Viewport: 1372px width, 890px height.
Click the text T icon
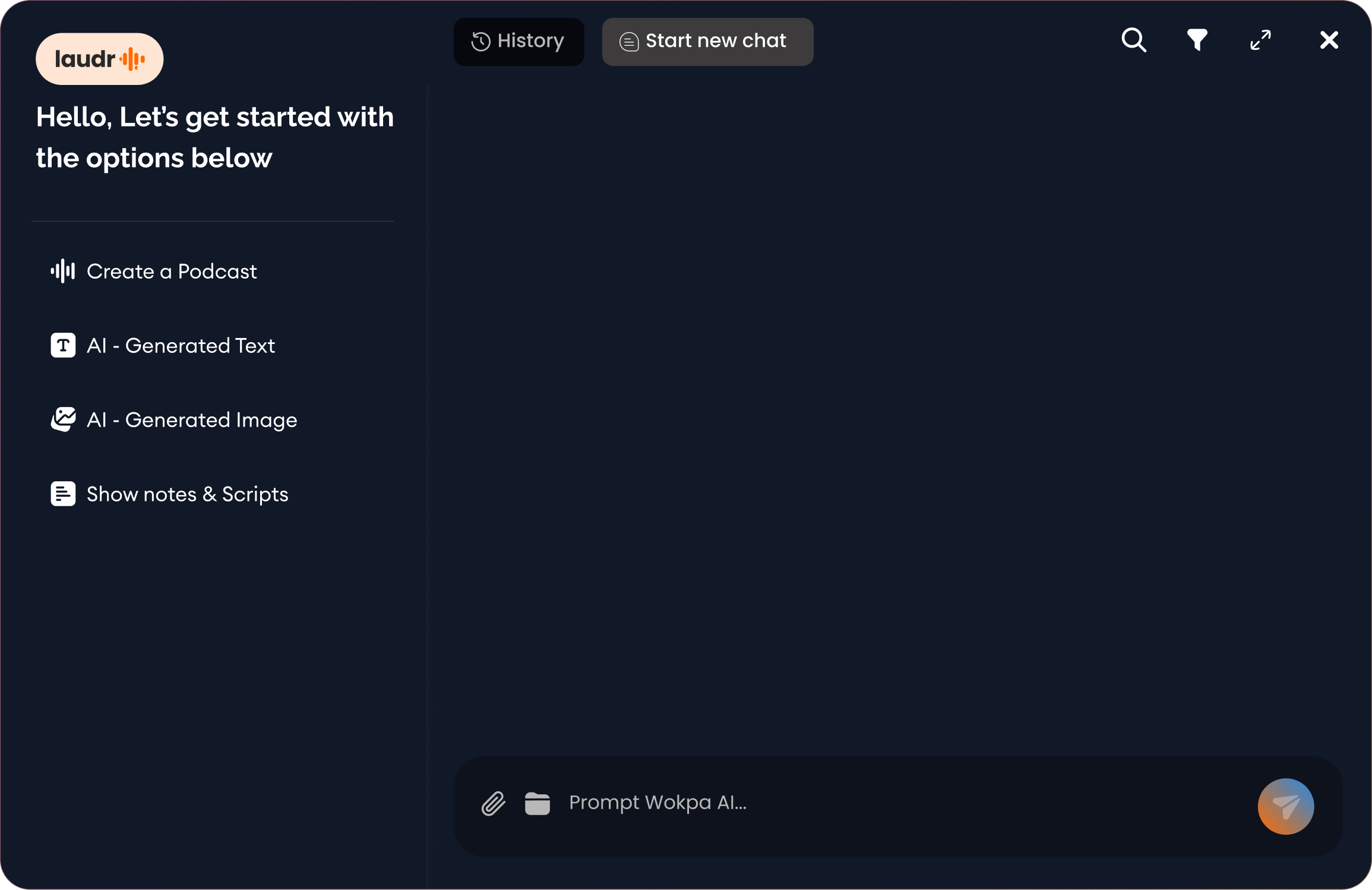(x=63, y=345)
